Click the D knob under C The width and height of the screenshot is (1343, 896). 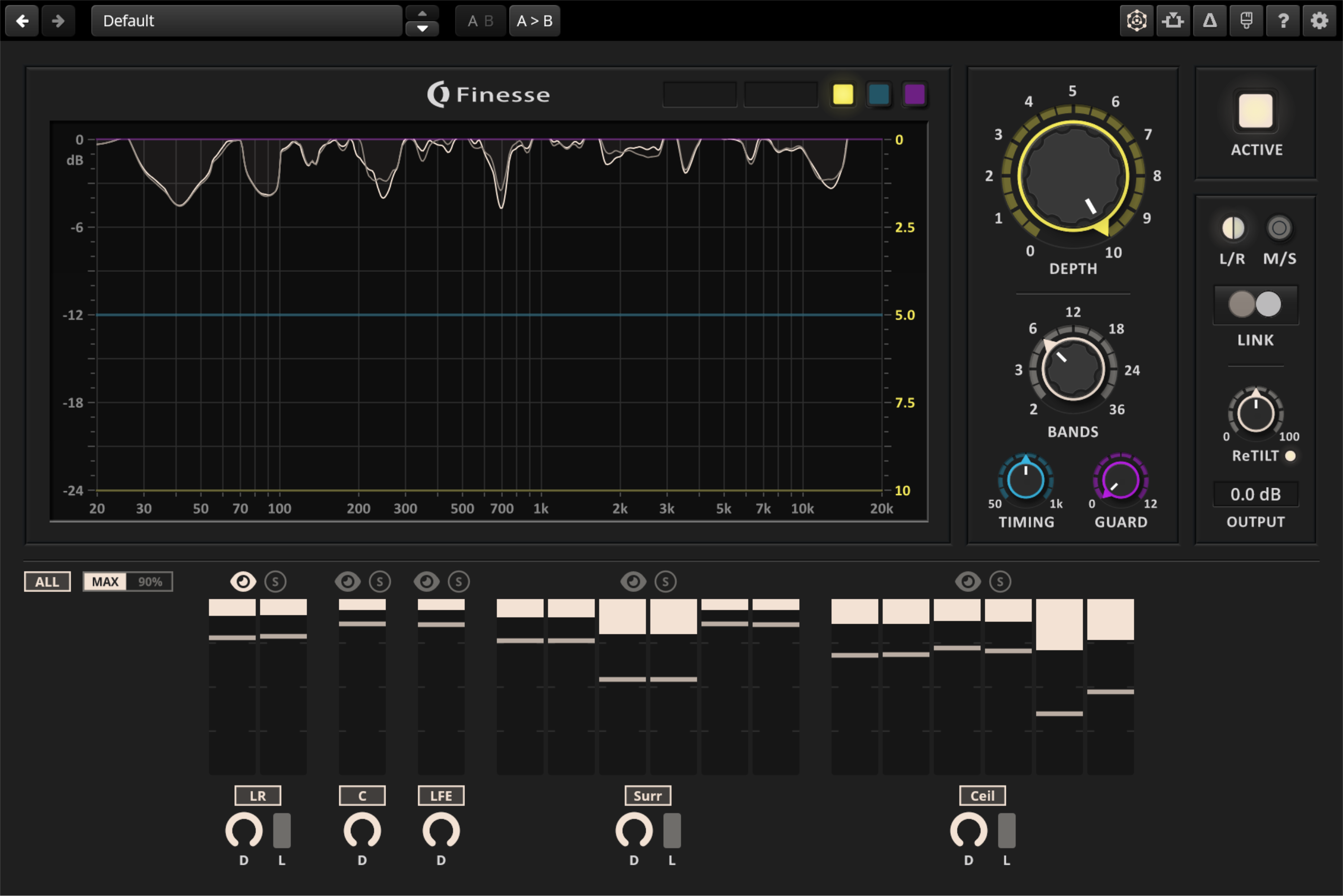click(x=363, y=830)
